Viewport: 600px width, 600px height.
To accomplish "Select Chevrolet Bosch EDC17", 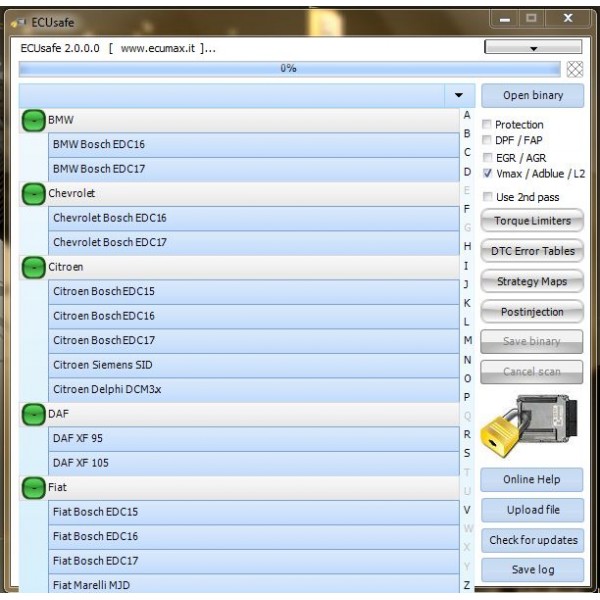I will 254,243.
